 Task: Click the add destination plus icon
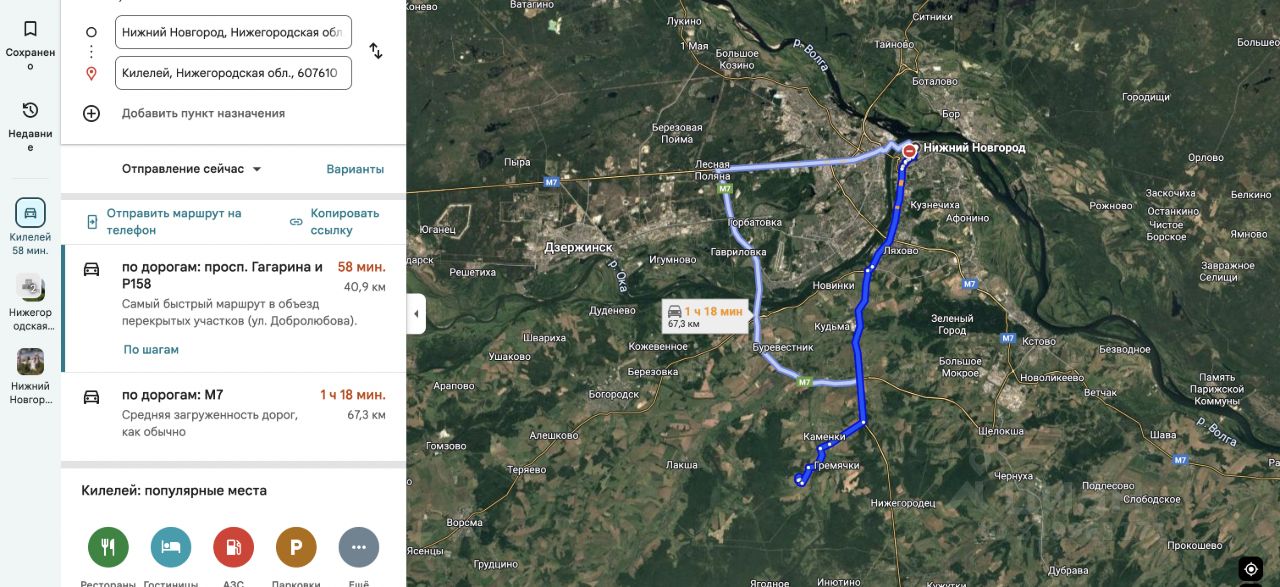91,113
